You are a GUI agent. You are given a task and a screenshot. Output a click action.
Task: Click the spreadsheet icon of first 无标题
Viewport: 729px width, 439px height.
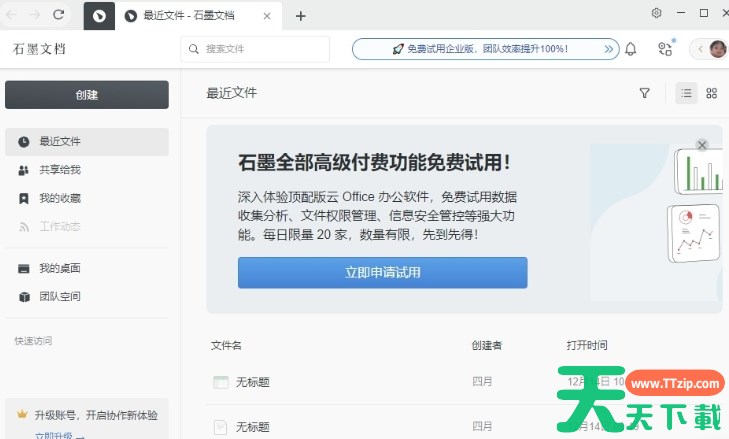(220, 382)
